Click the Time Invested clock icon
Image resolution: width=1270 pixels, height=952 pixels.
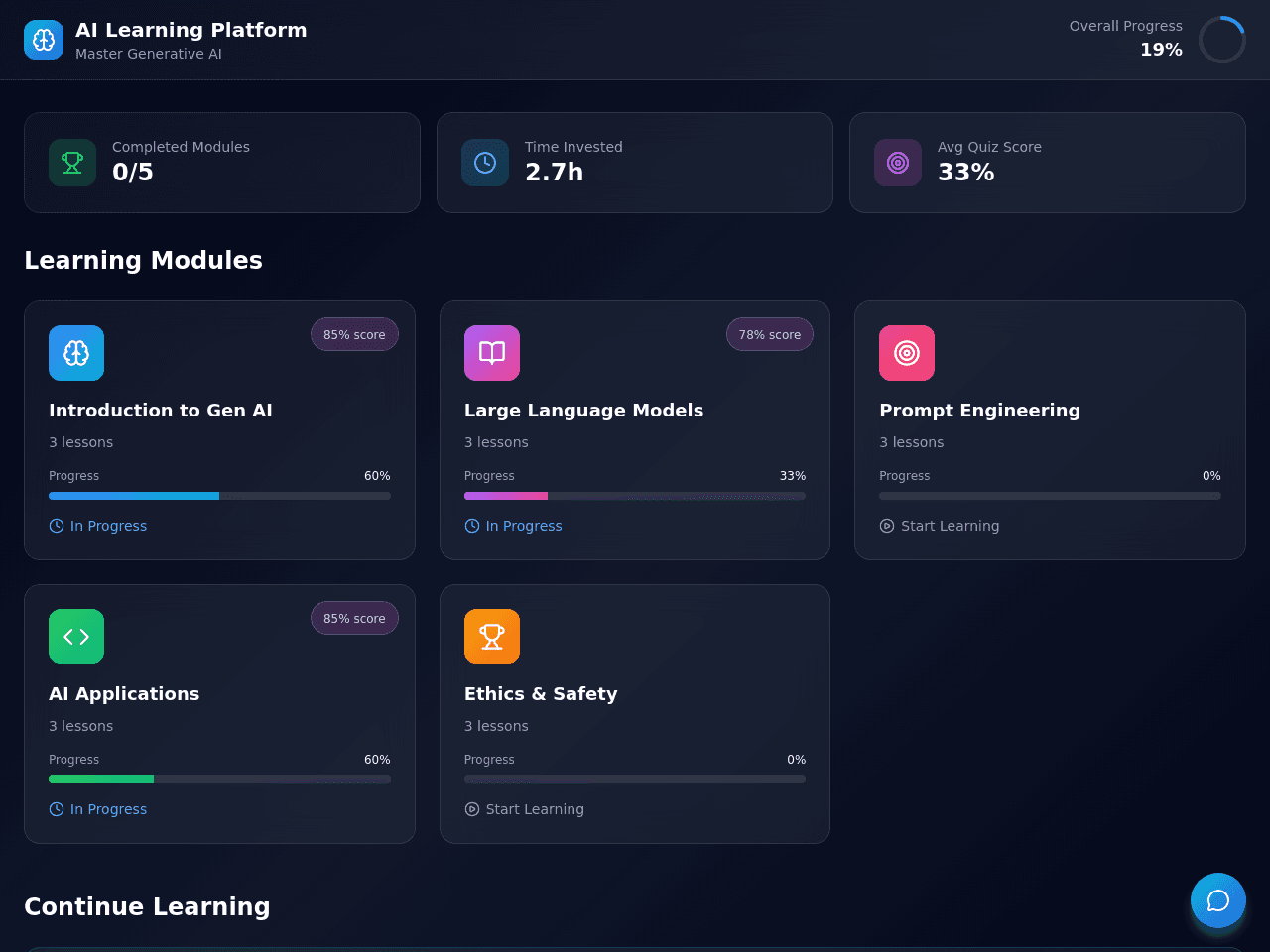485,163
